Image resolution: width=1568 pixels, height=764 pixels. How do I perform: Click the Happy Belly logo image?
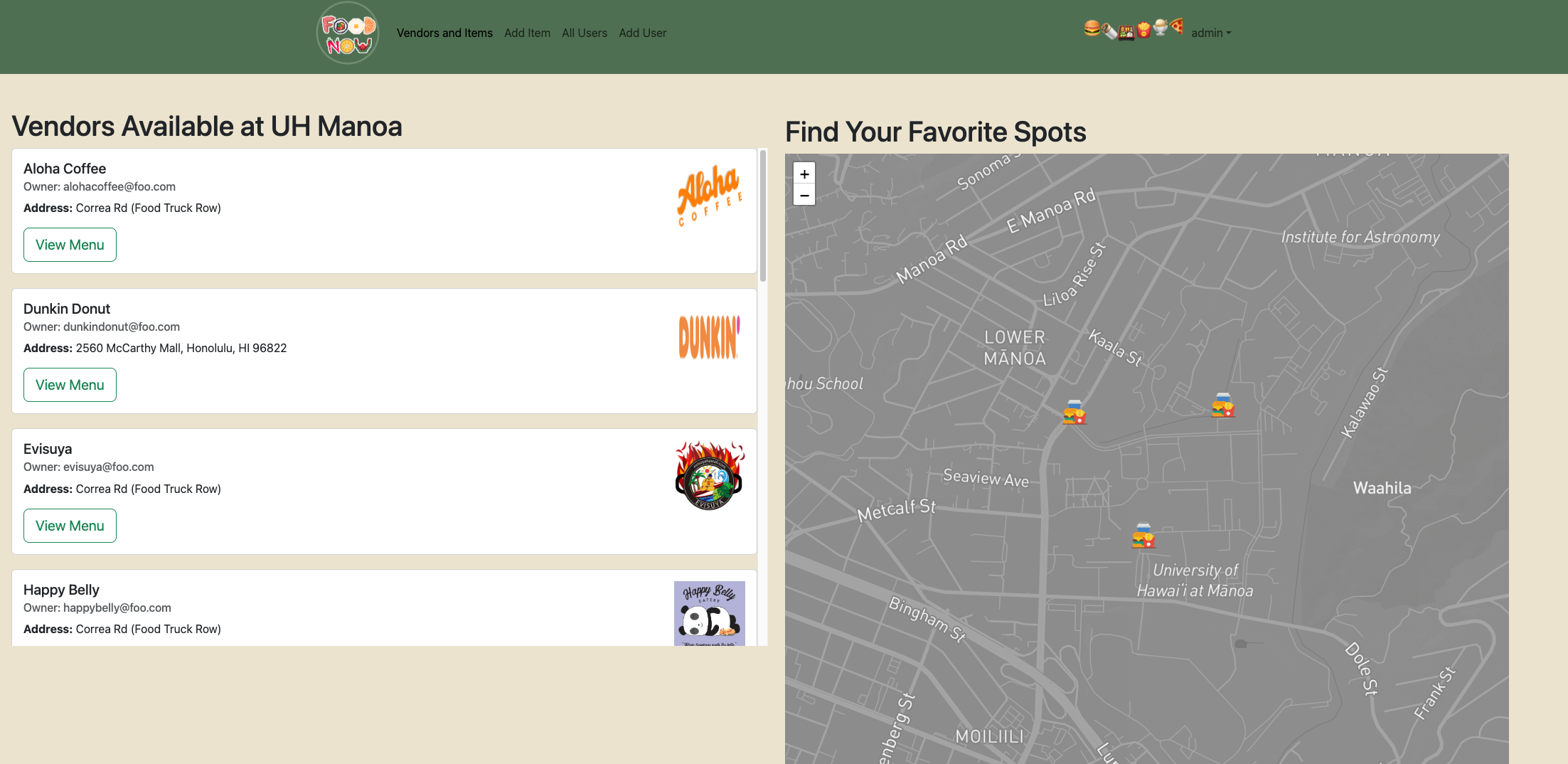(710, 613)
